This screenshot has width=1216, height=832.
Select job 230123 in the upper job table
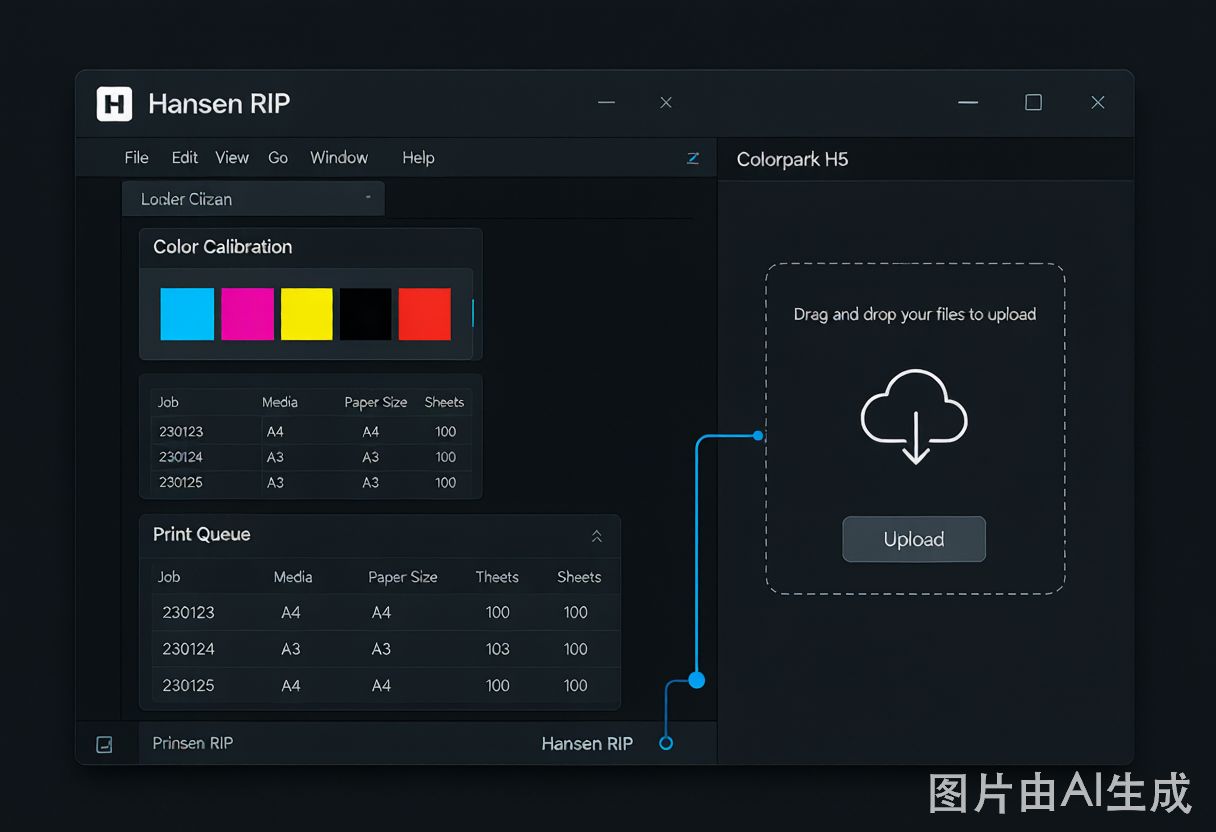(x=310, y=432)
